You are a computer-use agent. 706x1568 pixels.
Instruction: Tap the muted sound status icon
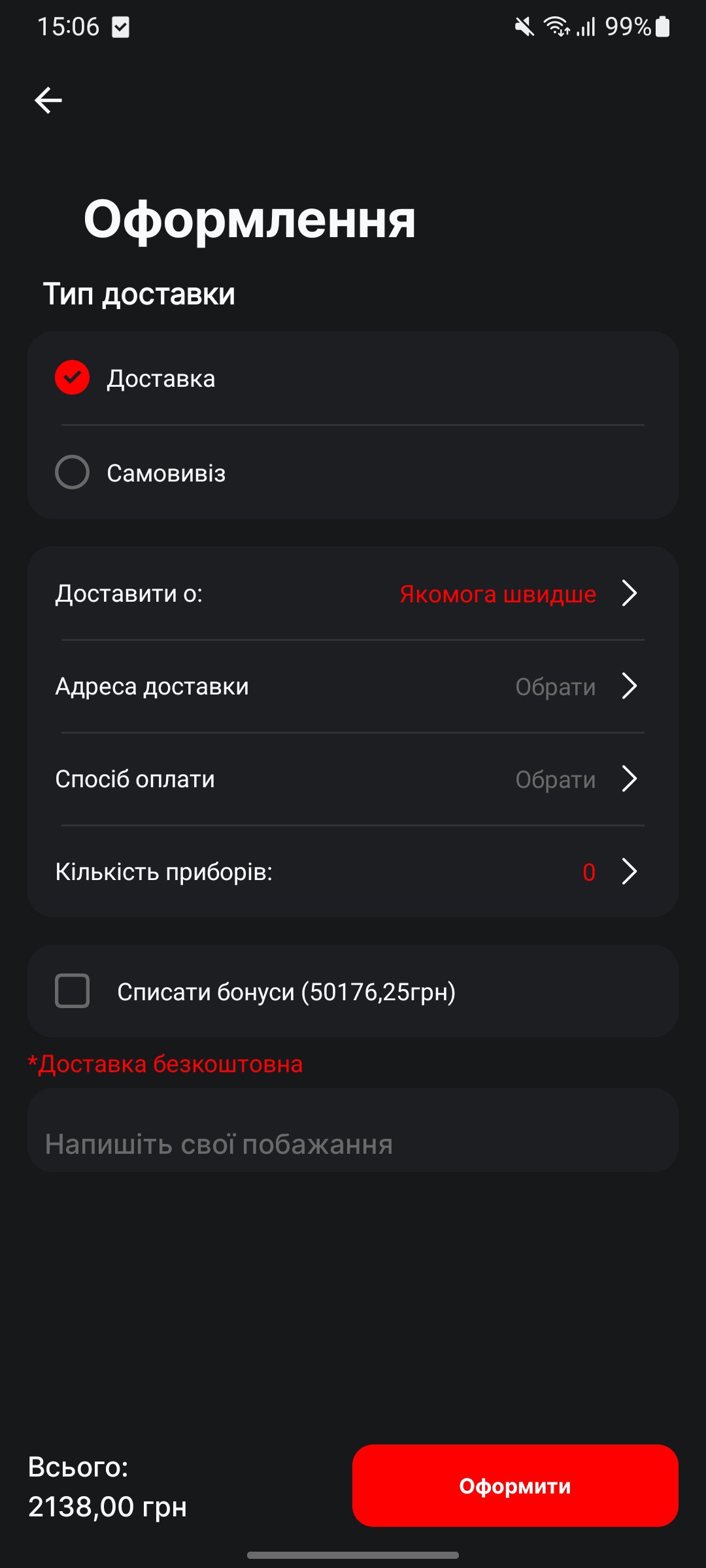click(524, 27)
